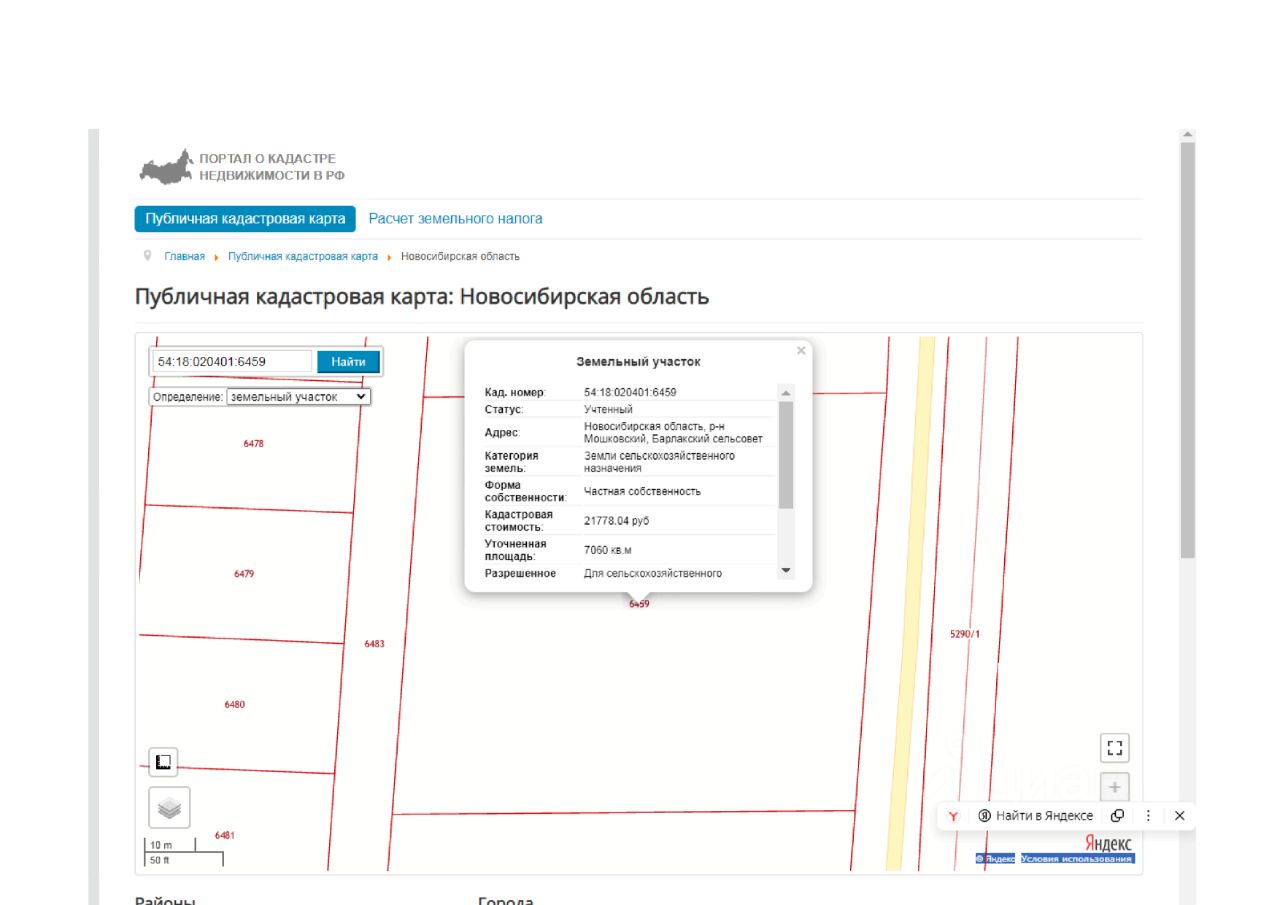This screenshot has height=905, width=1280.
Task: Focus the cadastral number search field
Action: click(232, 362)
